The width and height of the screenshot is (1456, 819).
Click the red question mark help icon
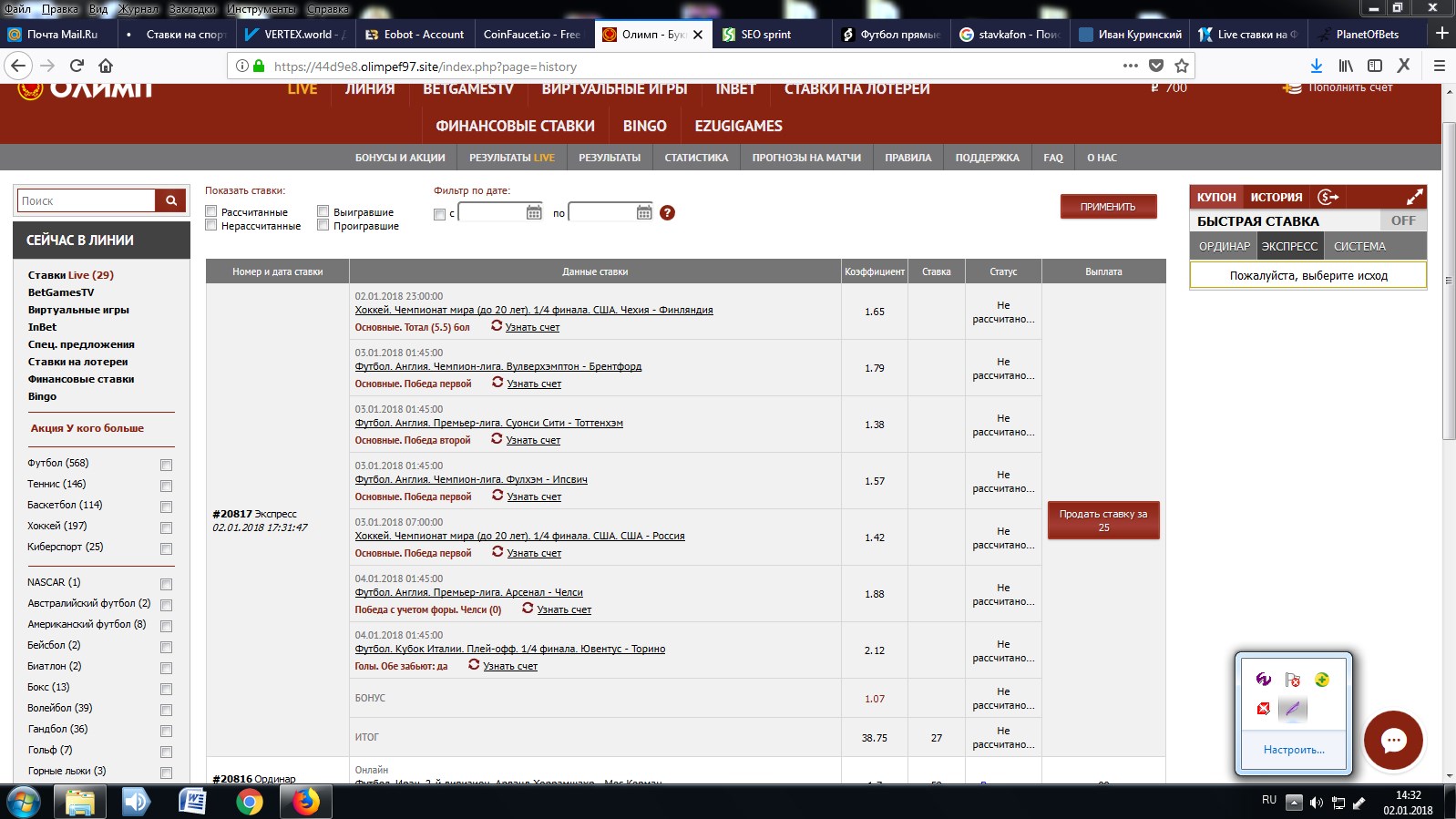667,212
